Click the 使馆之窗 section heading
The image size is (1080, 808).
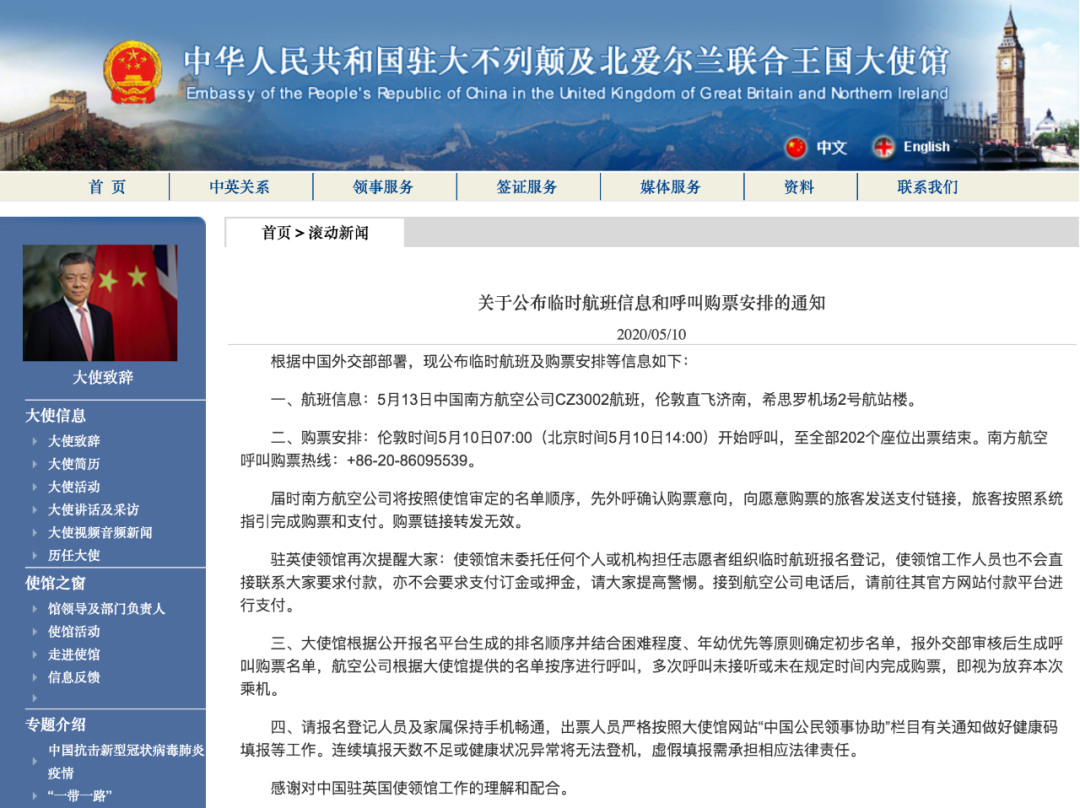55,583
